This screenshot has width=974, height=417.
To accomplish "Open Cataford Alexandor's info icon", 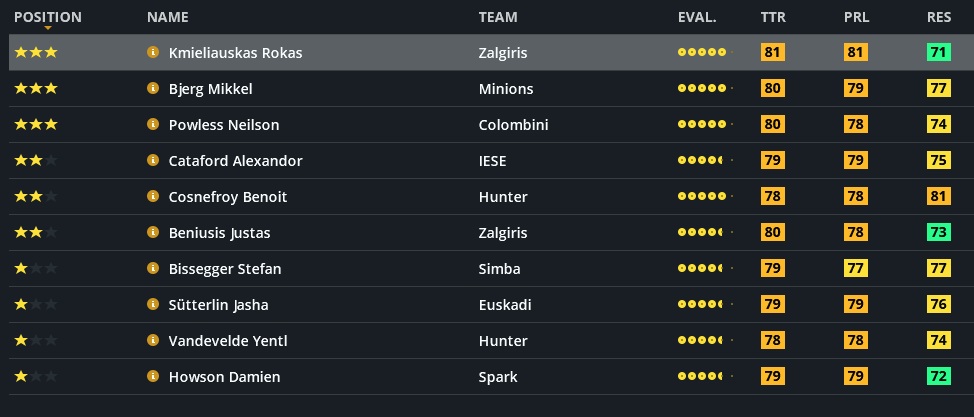I will point(153,161).
